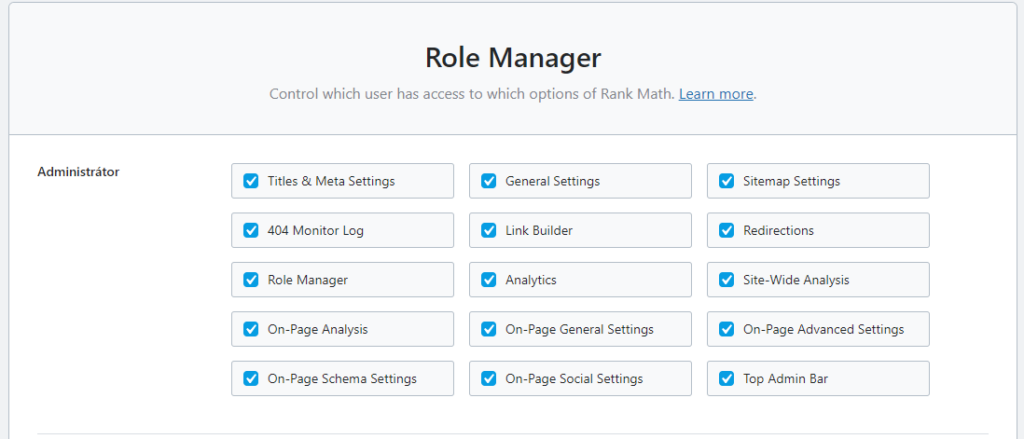Toggle the General Settings checkbox
Image resolution: width=1024 pixels, height=439 pixels.
(489, 181)
